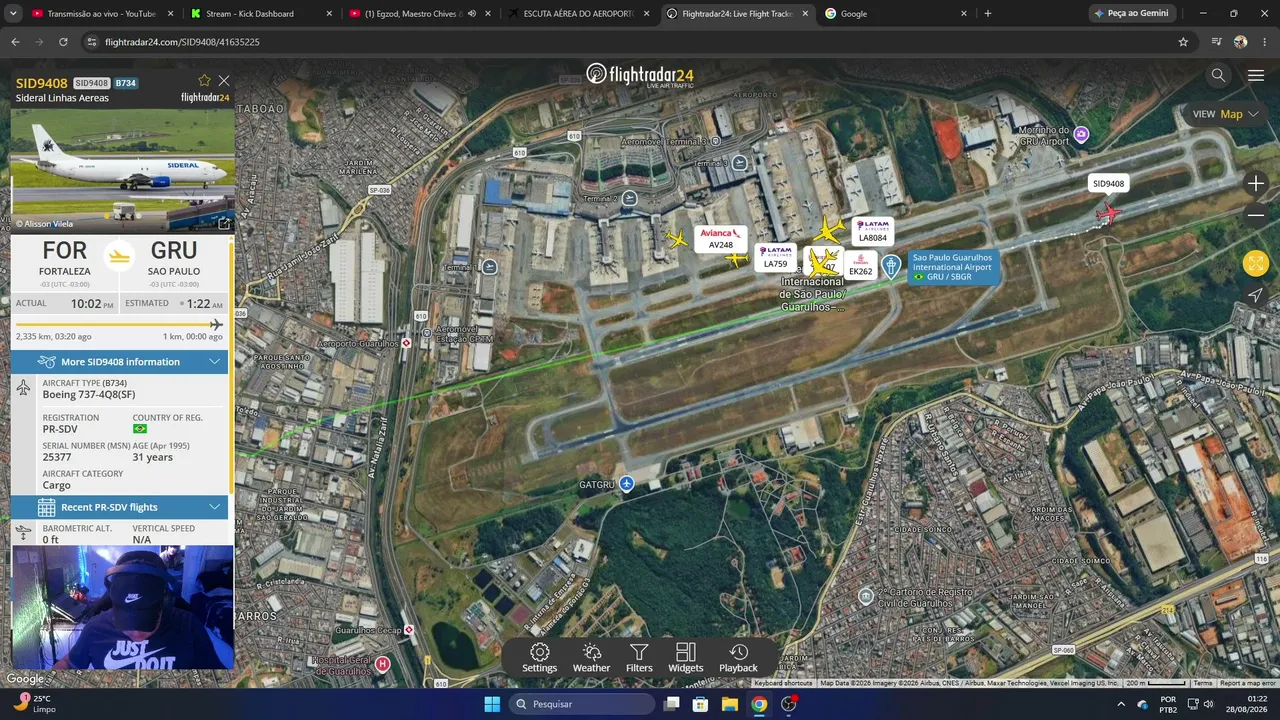The image size is (1280, 720).
Task: Switch to the Google tab
Action: coord(895,14)
